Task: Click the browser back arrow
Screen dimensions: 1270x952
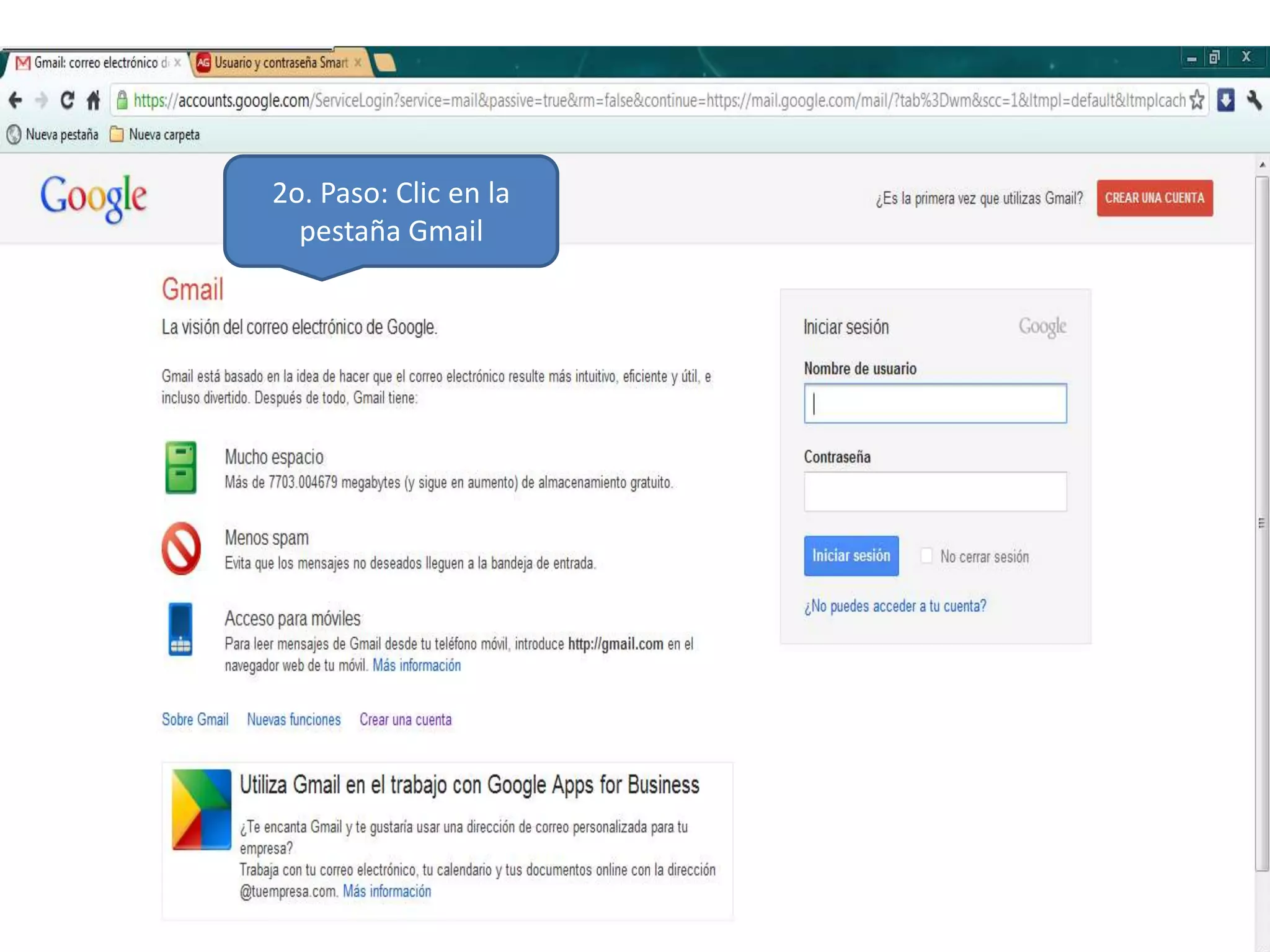Action: coord(16,100)
